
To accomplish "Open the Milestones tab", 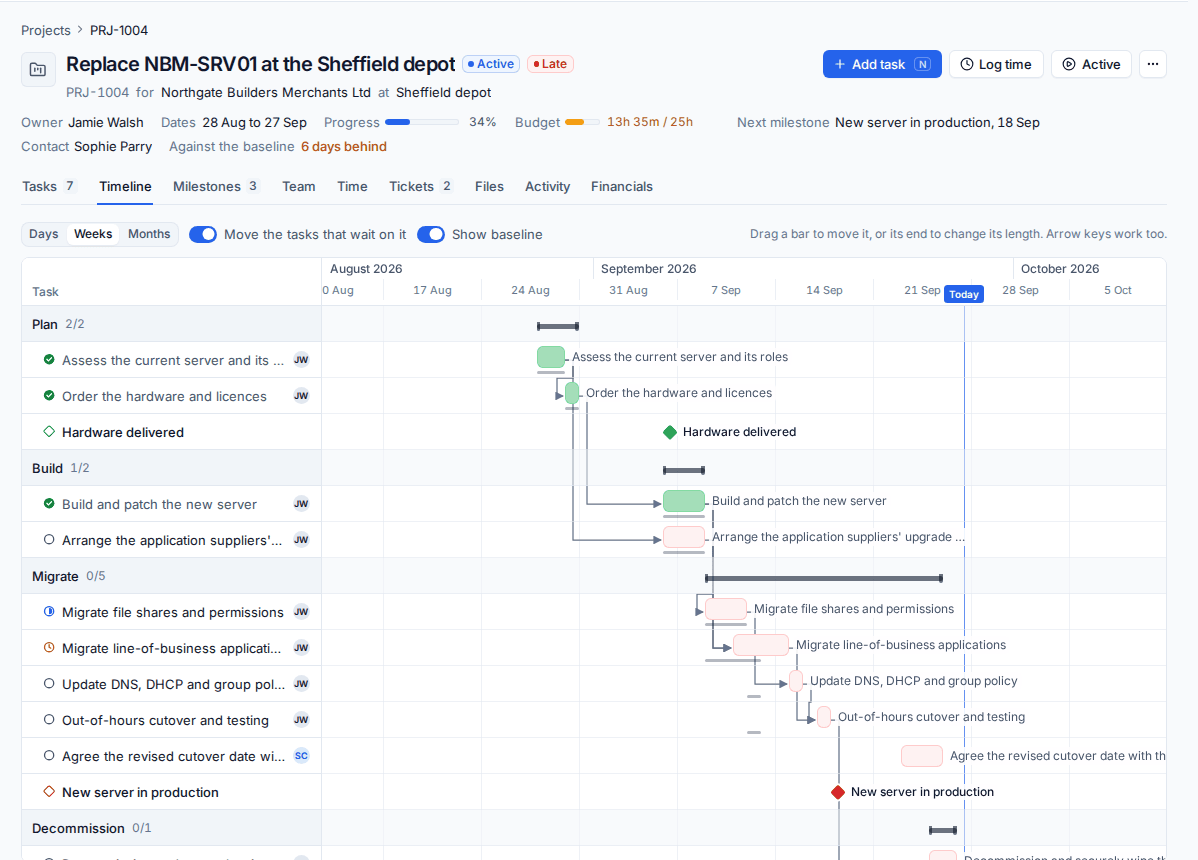I will point(216,186).
